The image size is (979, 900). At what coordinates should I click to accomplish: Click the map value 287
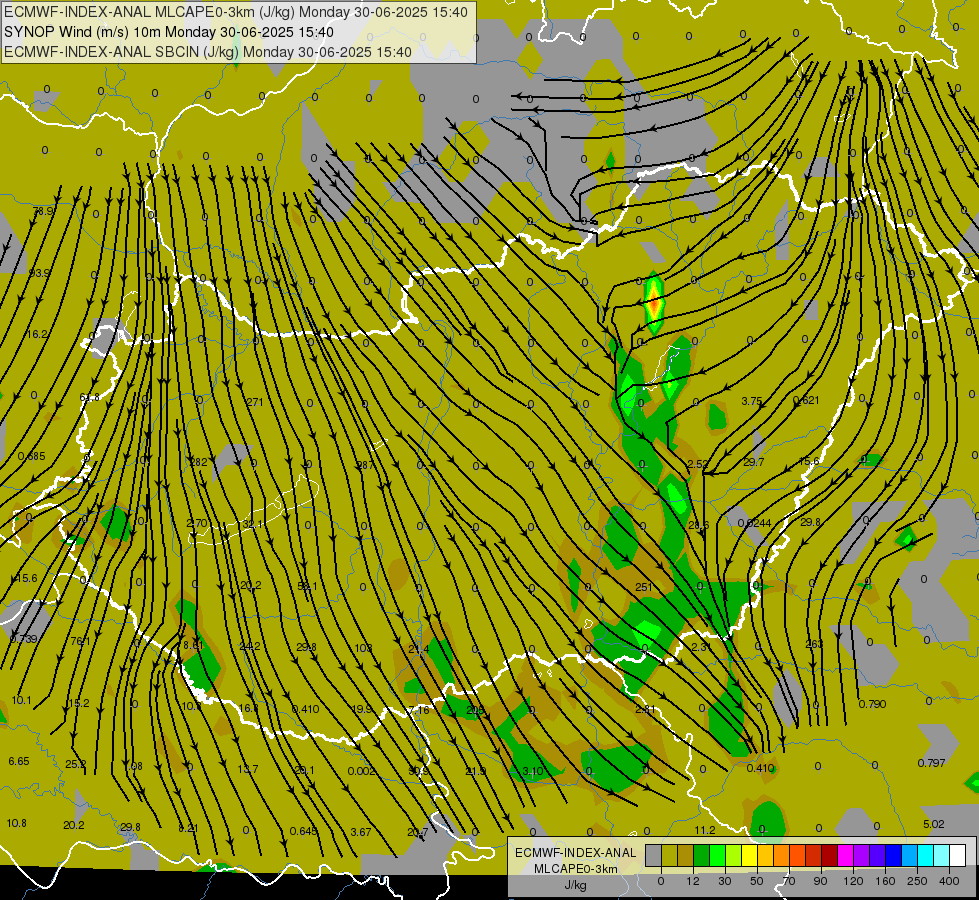[x=365, y=465]
